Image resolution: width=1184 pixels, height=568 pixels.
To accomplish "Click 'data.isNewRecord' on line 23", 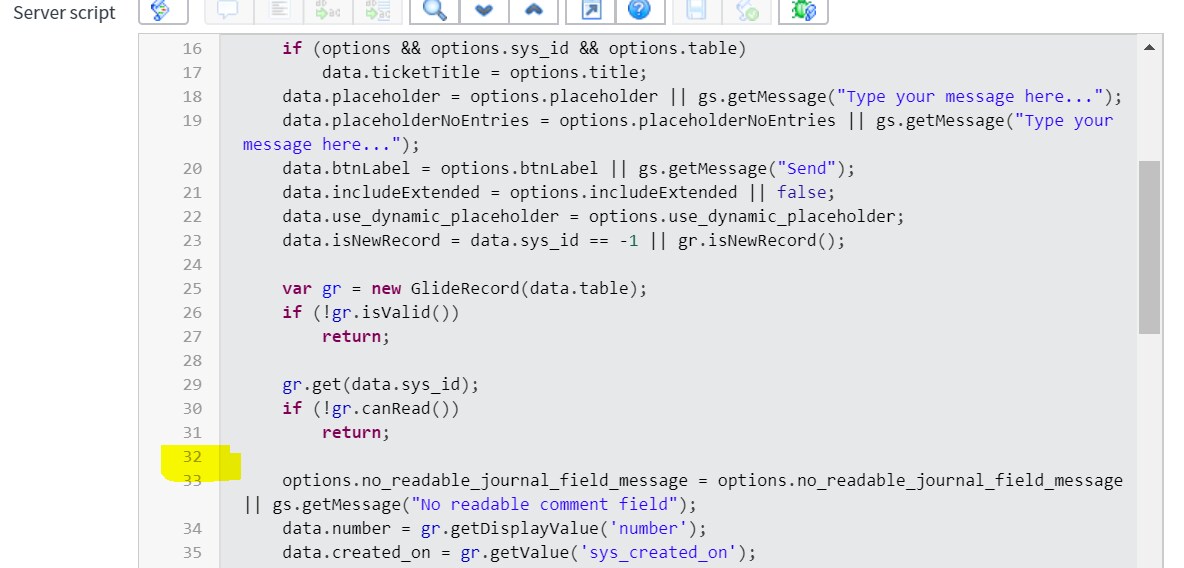I will (361, 241).
